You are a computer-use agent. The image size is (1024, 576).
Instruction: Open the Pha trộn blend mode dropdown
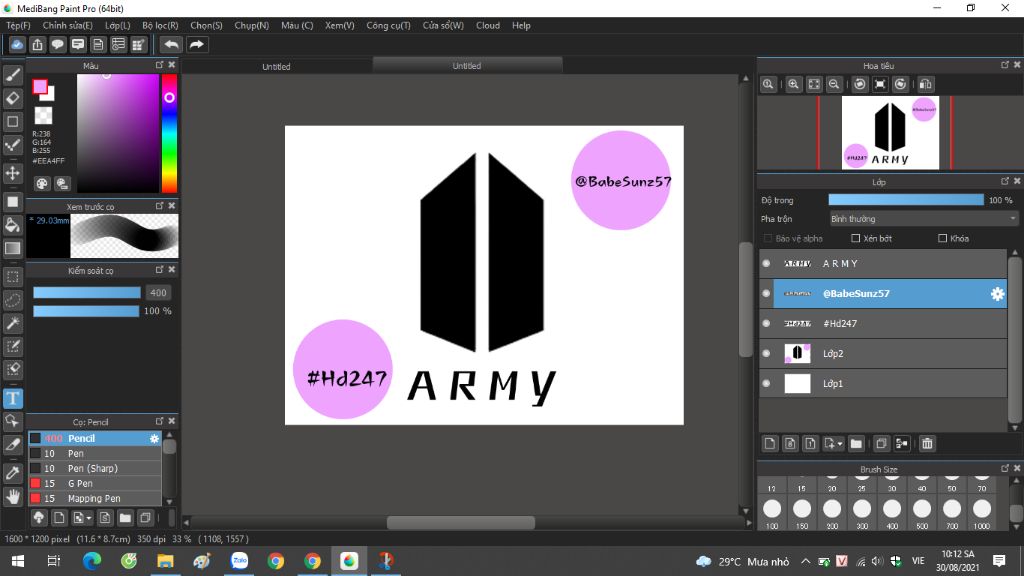coord(923,219)
